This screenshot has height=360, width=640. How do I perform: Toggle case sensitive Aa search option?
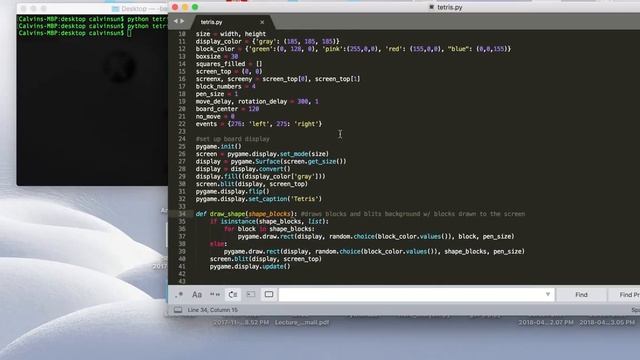coord(197,294)
